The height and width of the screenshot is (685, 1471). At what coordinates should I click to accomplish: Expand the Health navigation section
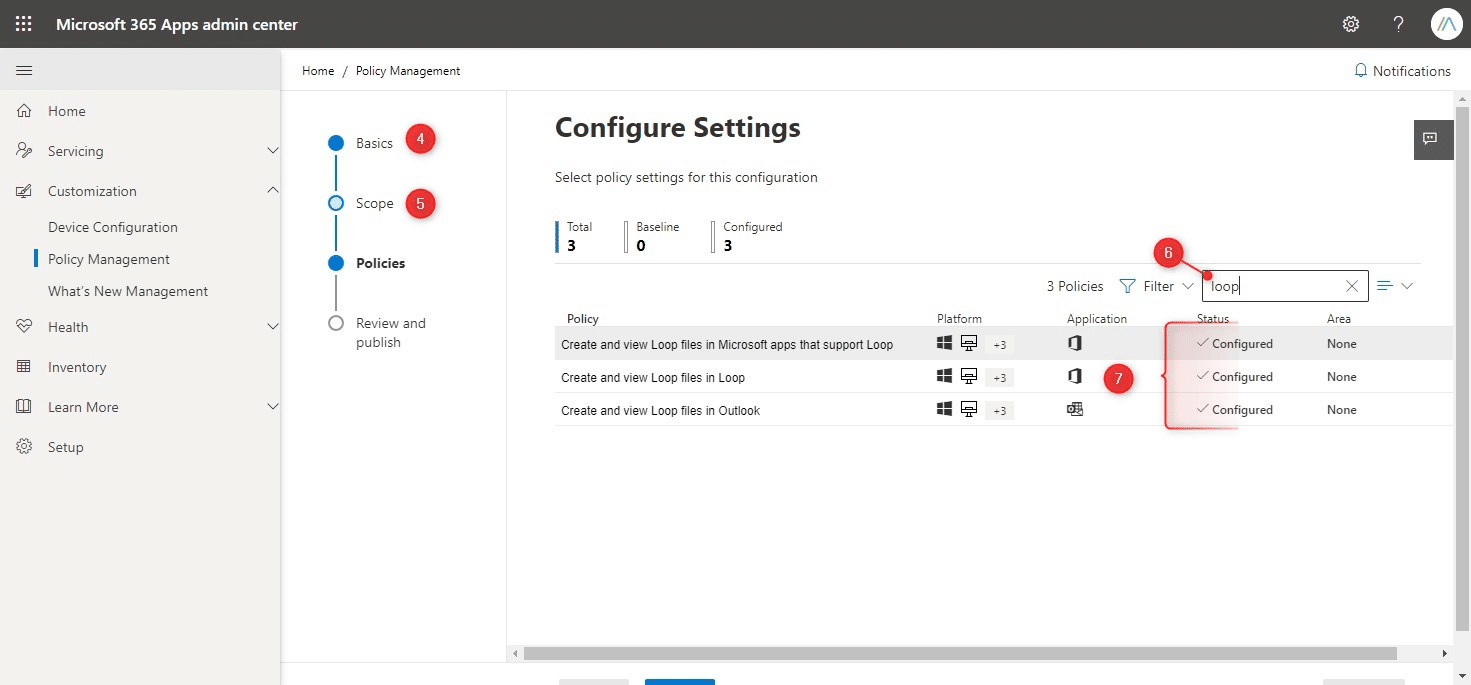coord(272,327)
